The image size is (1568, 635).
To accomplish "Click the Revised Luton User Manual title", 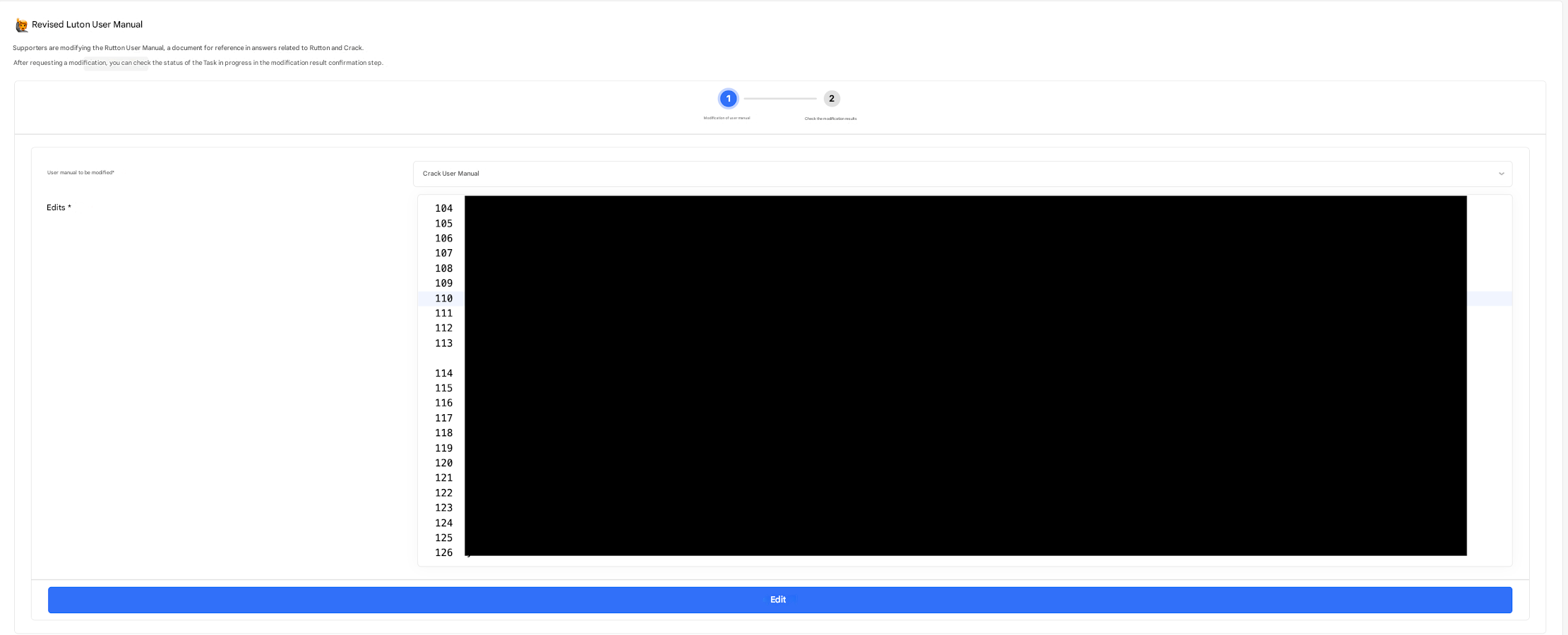I will point(87,25).
